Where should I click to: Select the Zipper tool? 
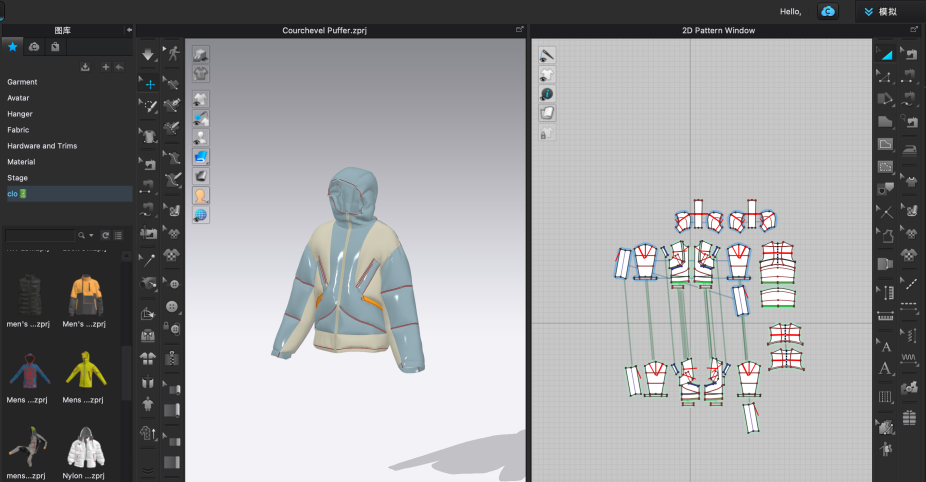172,359
